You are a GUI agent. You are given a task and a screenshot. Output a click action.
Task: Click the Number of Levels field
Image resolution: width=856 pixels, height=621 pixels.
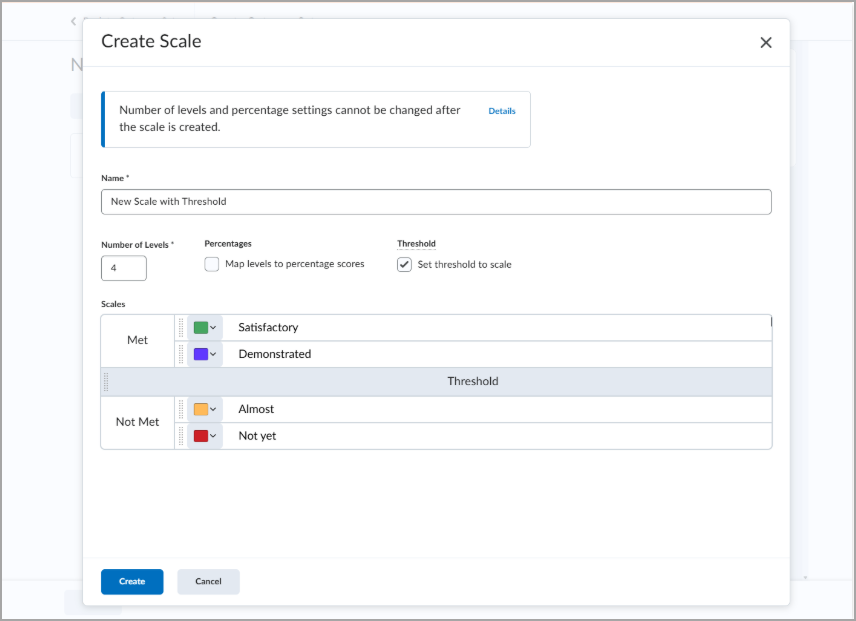(x=124, y=268)
